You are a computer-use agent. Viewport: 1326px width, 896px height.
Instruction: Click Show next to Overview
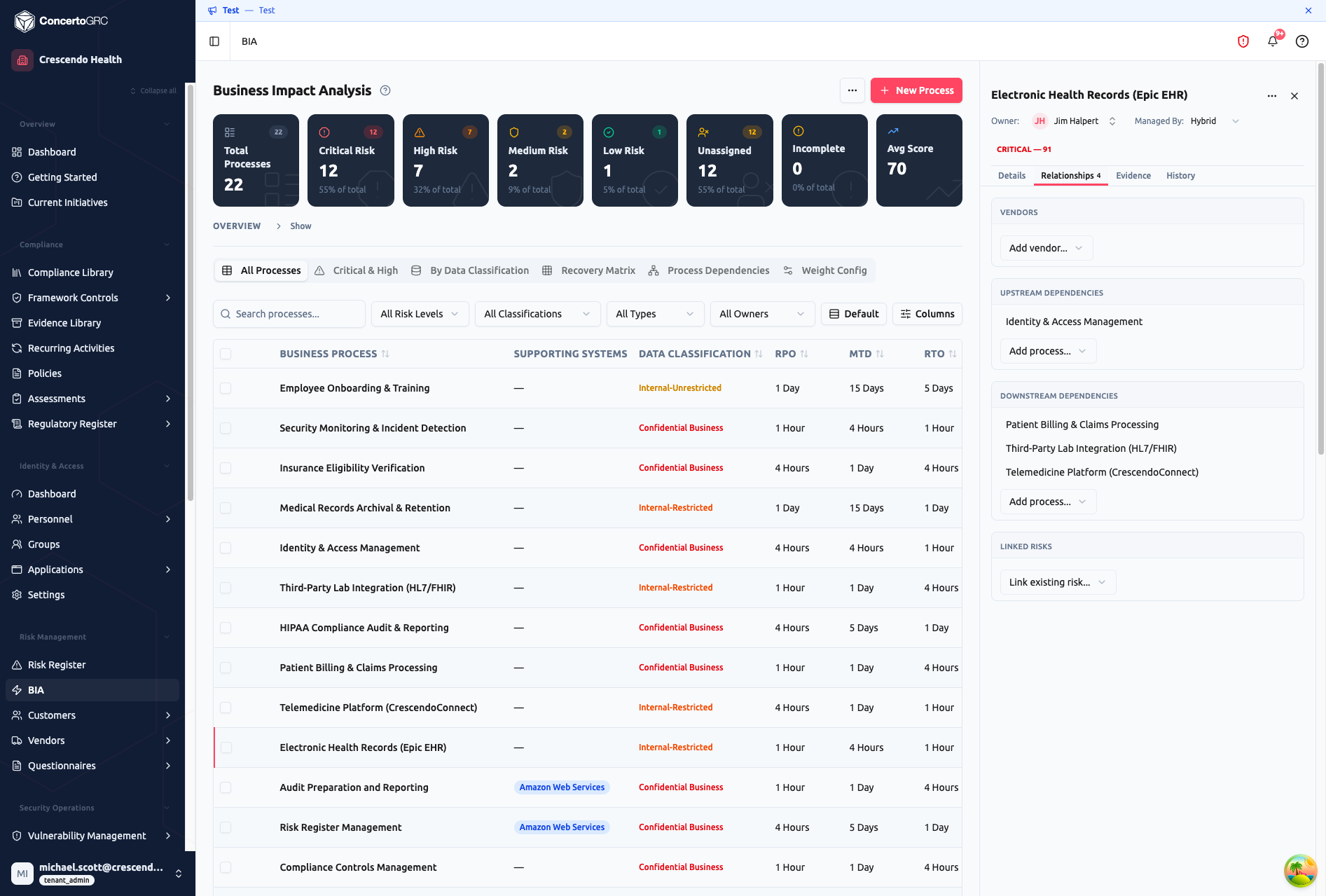pyautogui.click(x=301, y=226)
